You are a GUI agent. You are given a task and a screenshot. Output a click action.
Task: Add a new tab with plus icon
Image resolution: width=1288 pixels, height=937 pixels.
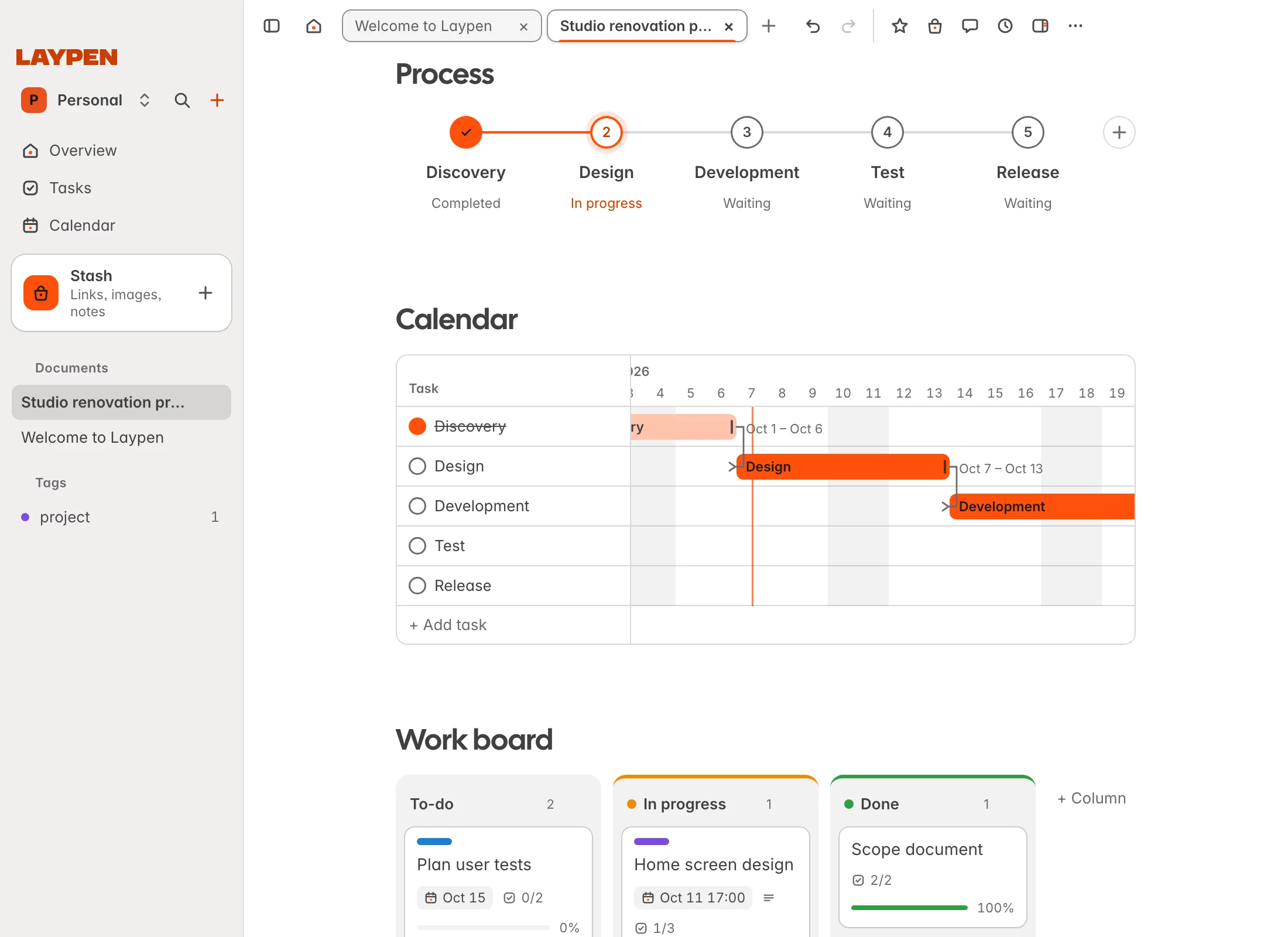tap(768, 26)
